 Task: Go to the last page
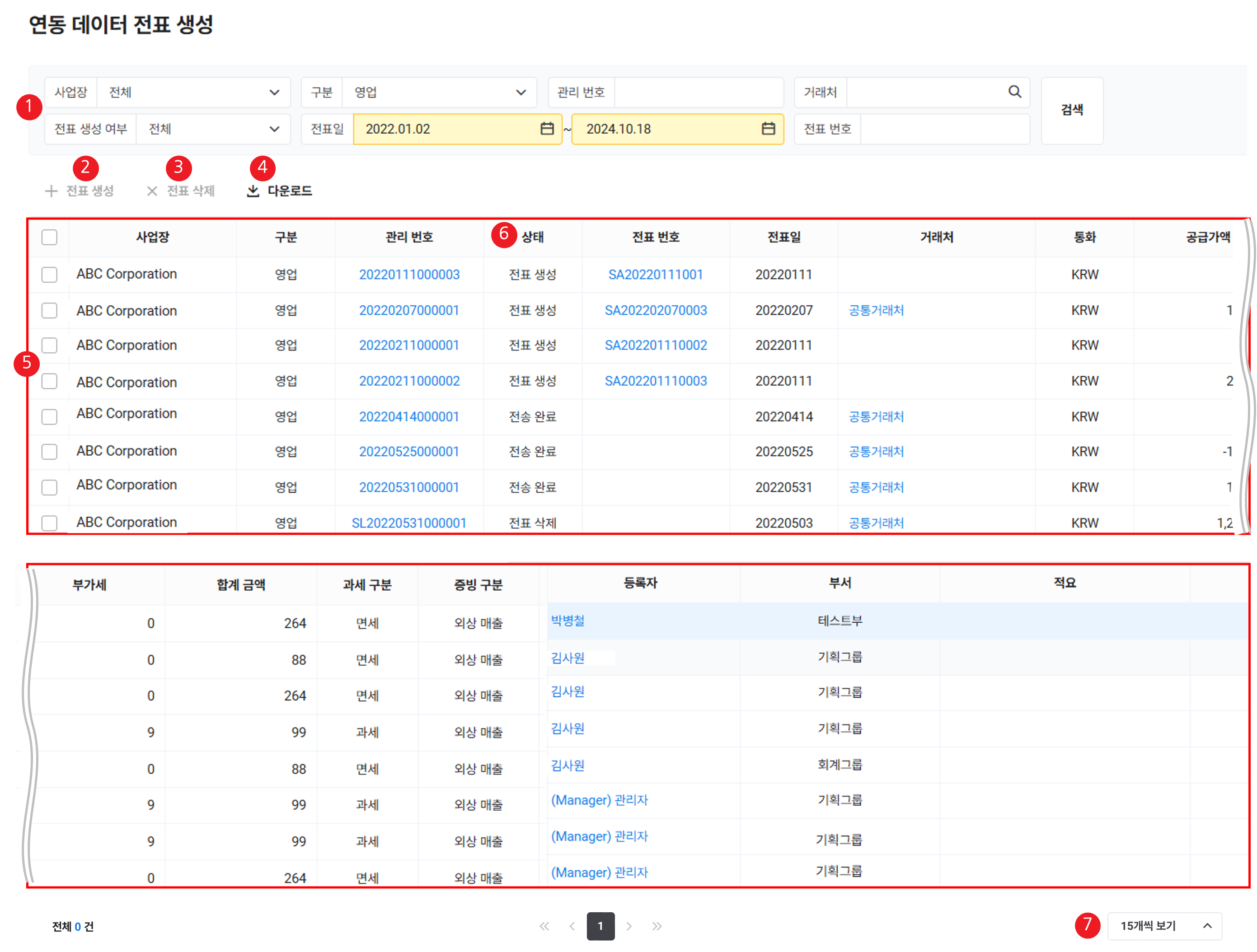click(657, 926)
